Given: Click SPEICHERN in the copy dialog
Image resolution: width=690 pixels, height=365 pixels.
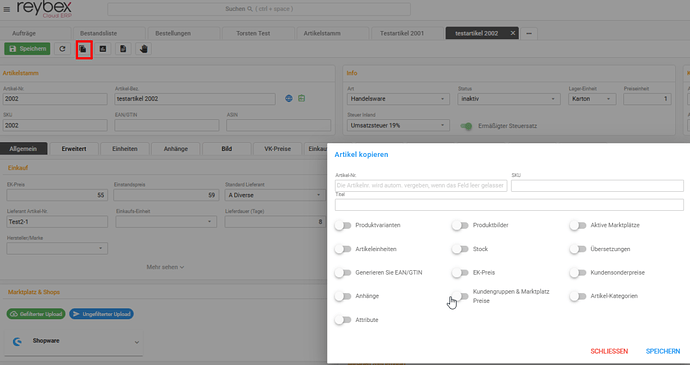Looking at the screenshot, I should point(663,351).
